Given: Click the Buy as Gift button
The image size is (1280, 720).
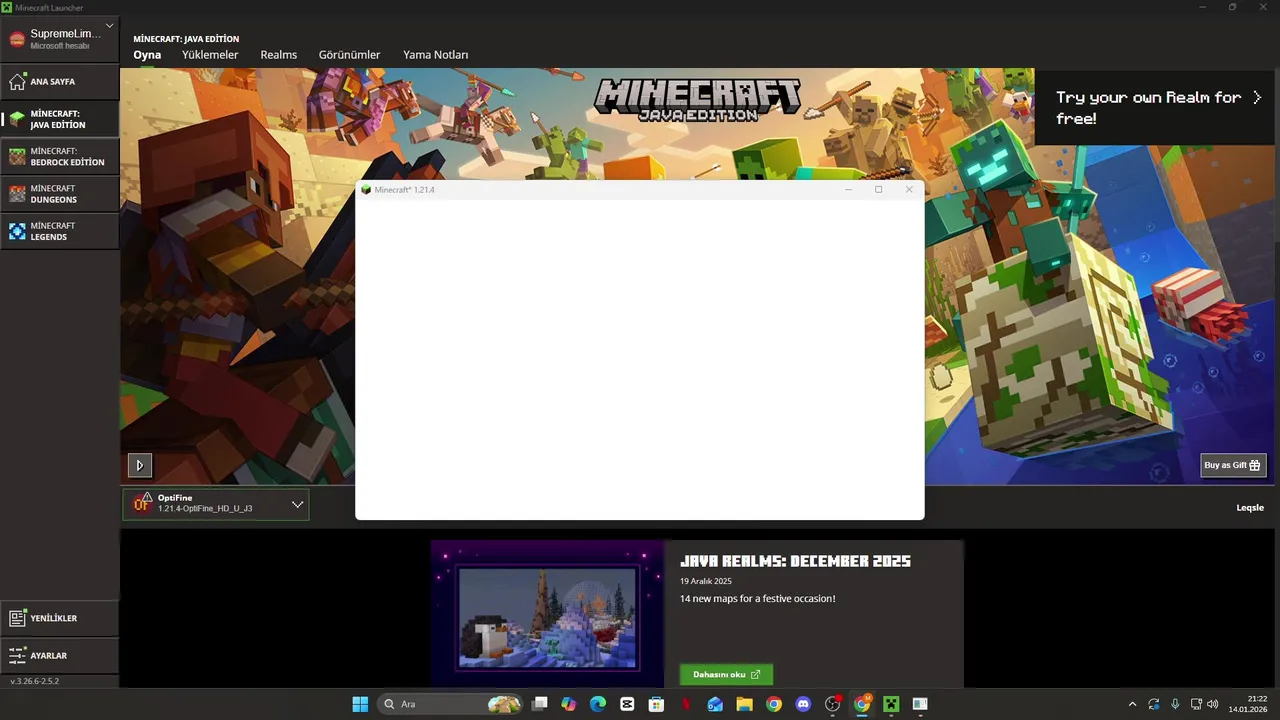Looking at the screenshot, I should point(1233,465).
